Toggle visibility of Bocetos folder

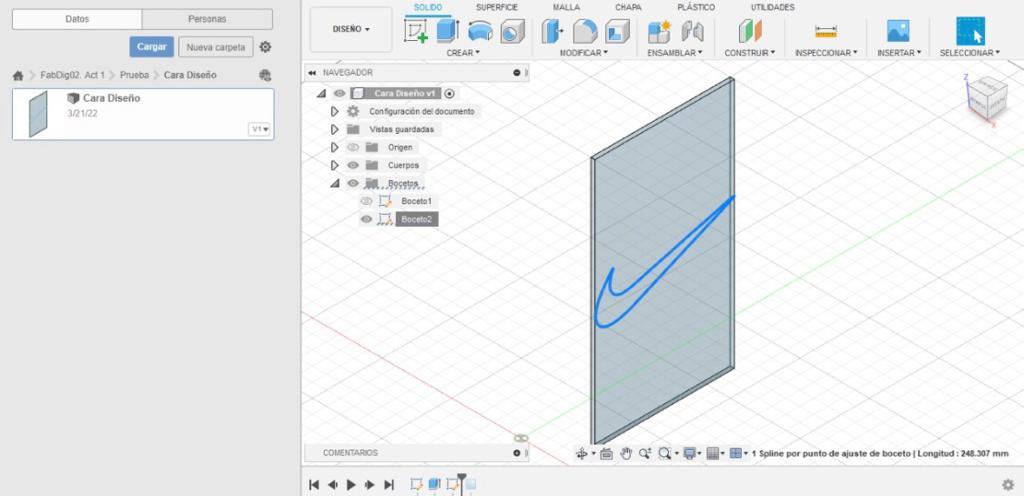click(x=353, y=183)
